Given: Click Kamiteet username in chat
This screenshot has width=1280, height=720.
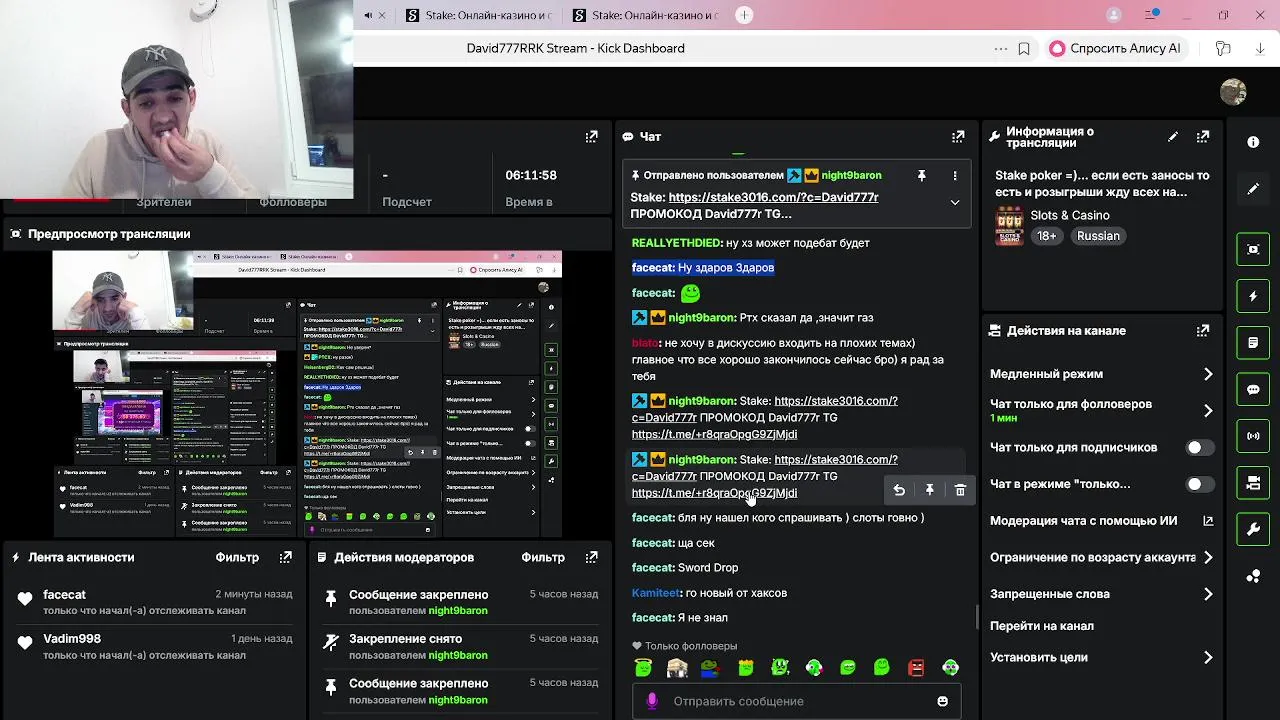Looking at the screenshot, I should (657, 593).
